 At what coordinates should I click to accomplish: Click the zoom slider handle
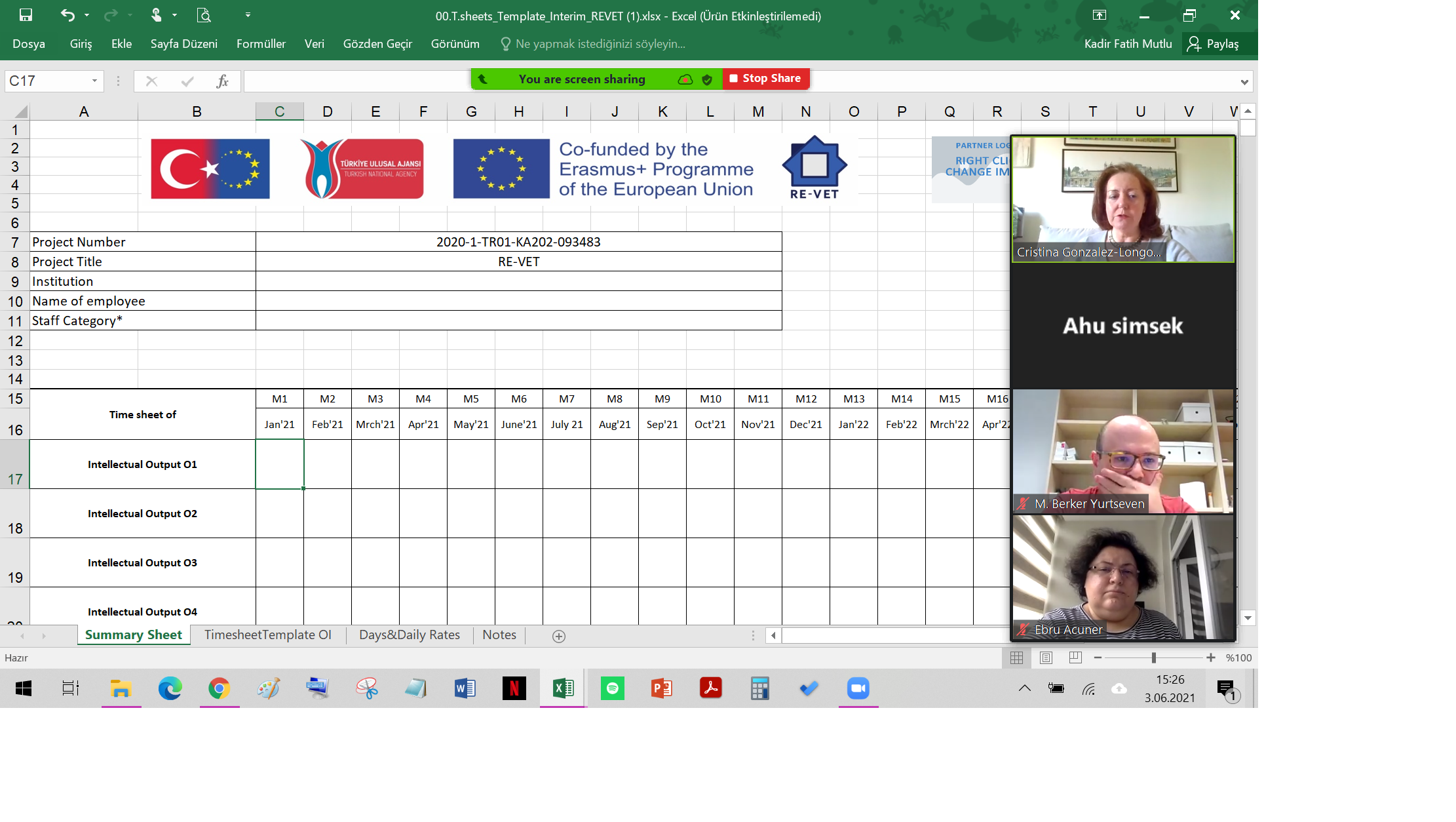[x=1153, y=657]
